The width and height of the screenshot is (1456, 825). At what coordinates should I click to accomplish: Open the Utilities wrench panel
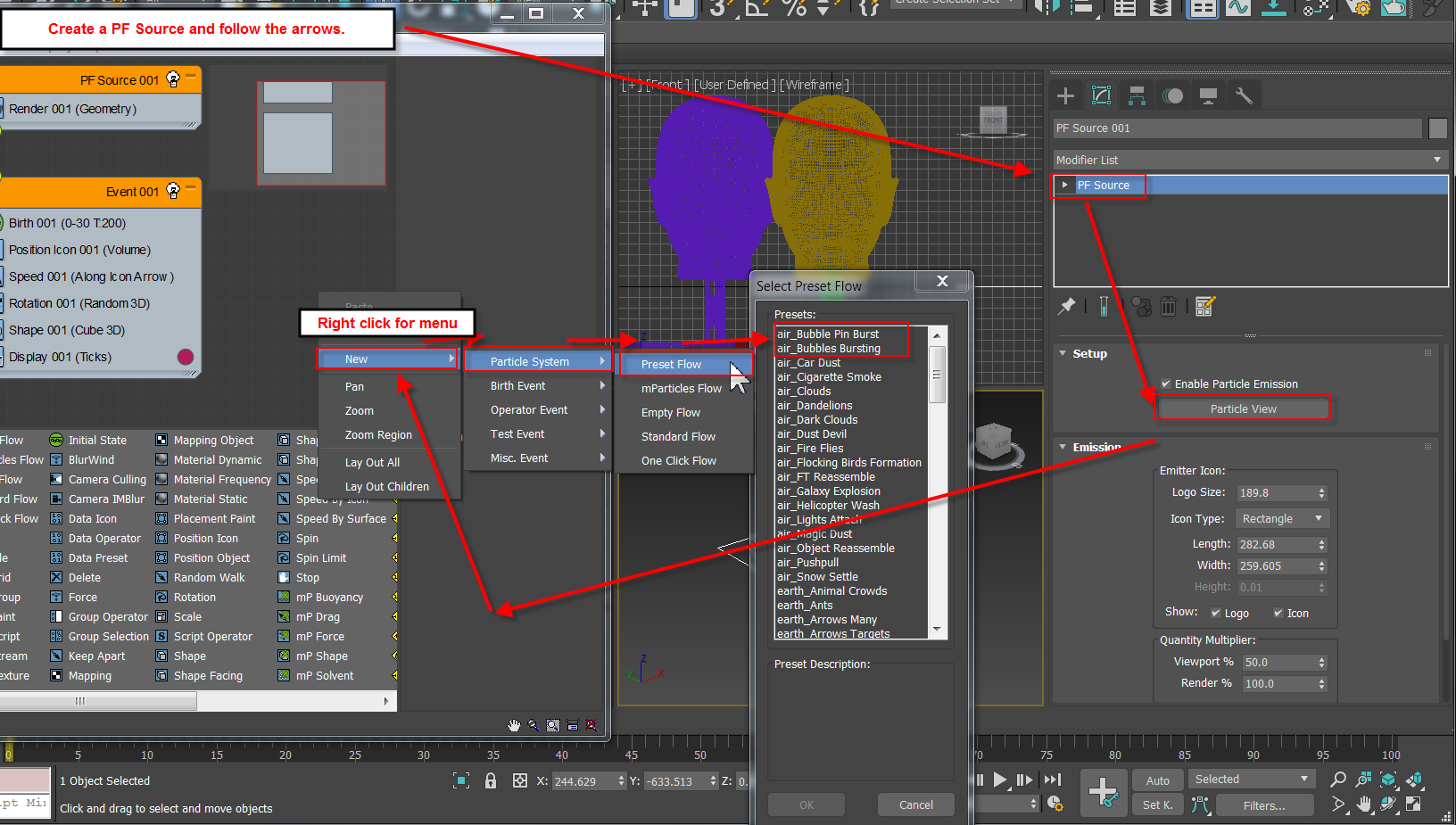[1244, 95]
